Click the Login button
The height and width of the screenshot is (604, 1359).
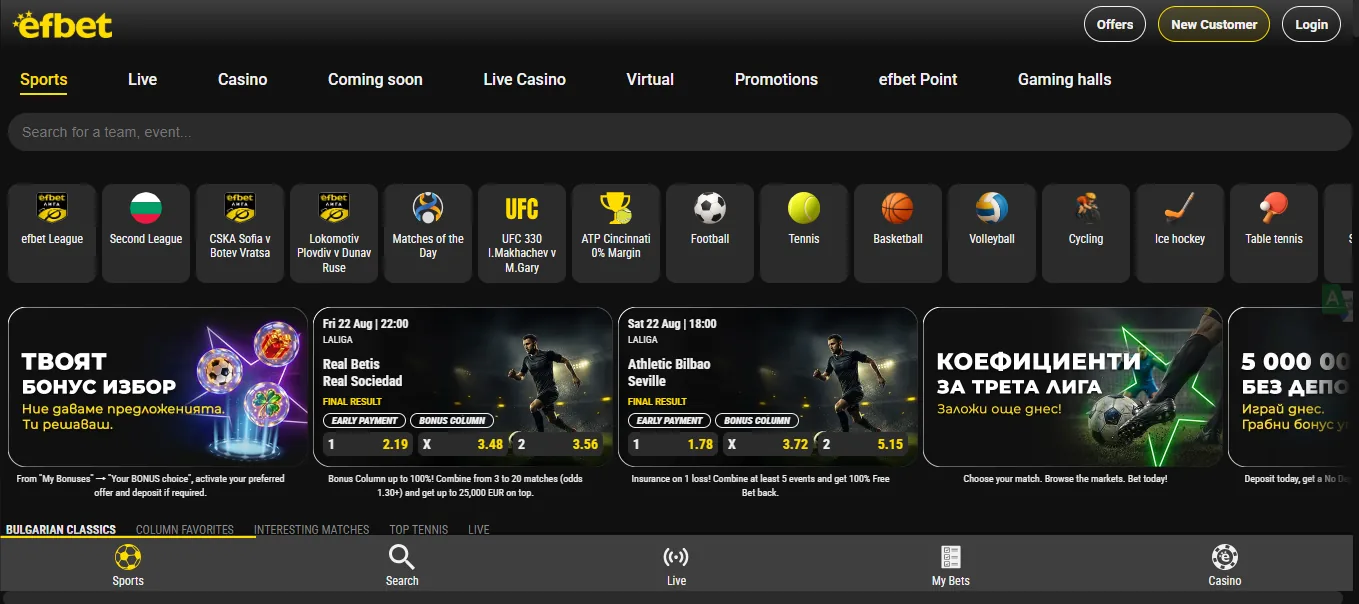coord(1312,24)
